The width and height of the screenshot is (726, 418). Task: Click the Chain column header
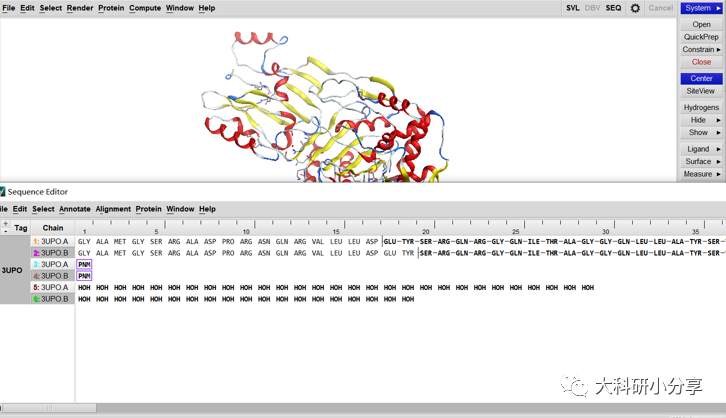[53, 228]
